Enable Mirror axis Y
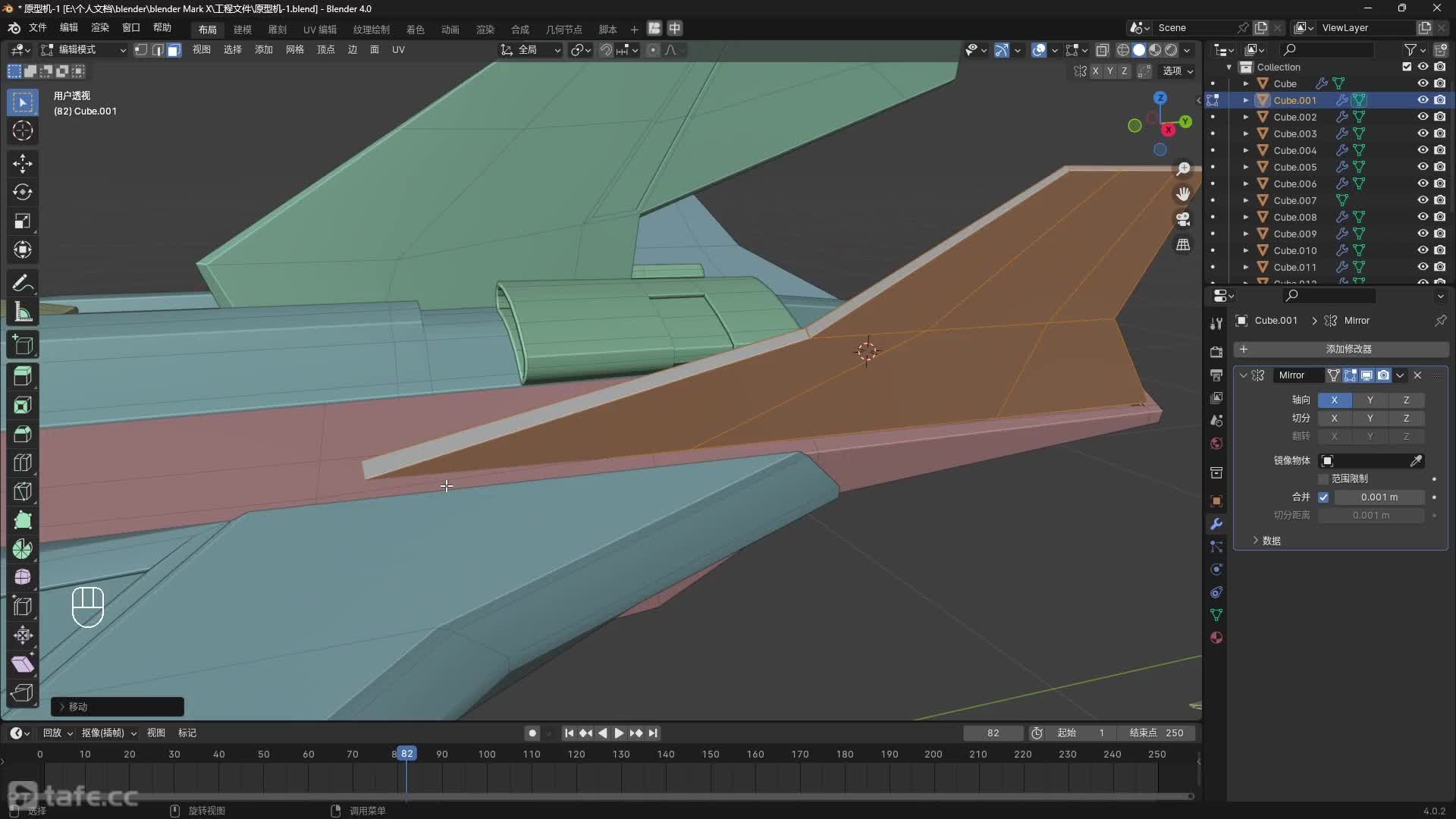 click(x=1370, y=400)
